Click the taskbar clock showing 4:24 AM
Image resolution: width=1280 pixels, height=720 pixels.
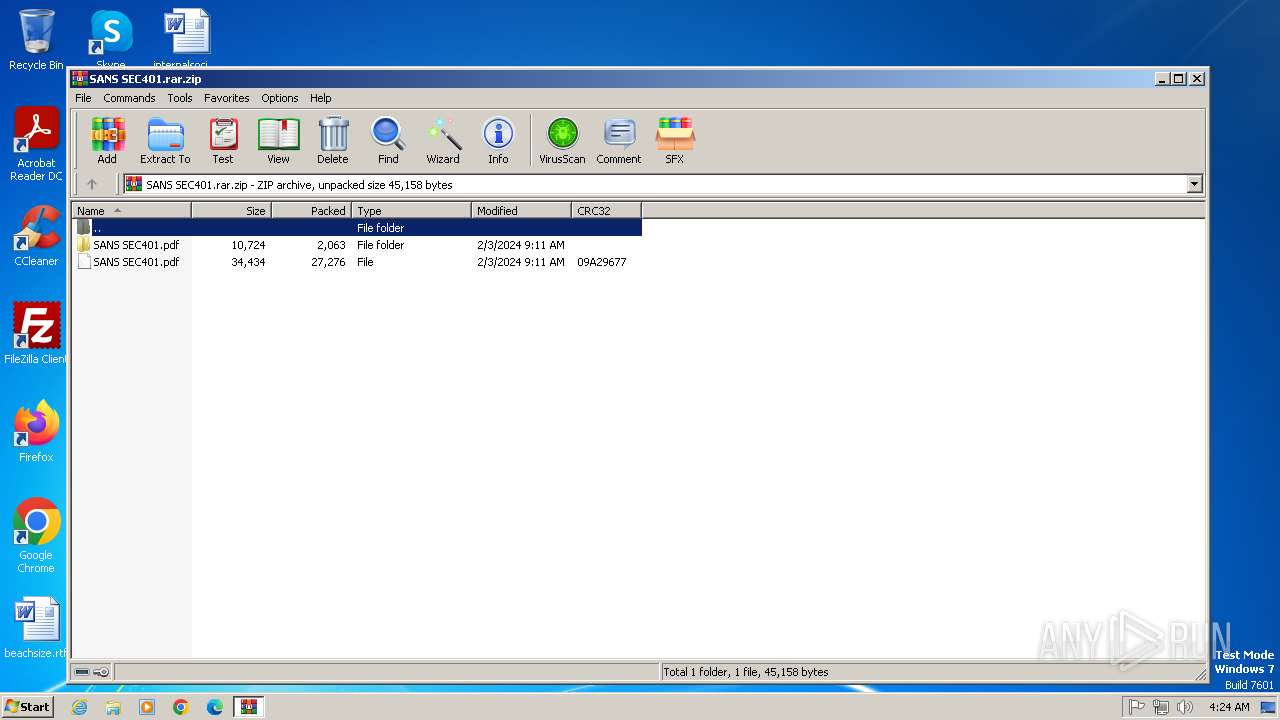click(1229, 707)
